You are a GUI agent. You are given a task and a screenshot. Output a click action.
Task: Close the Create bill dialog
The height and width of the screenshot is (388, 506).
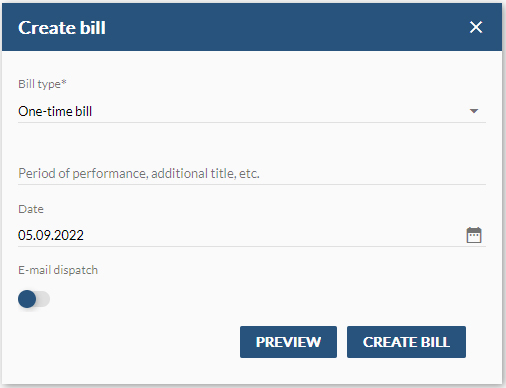476,27
